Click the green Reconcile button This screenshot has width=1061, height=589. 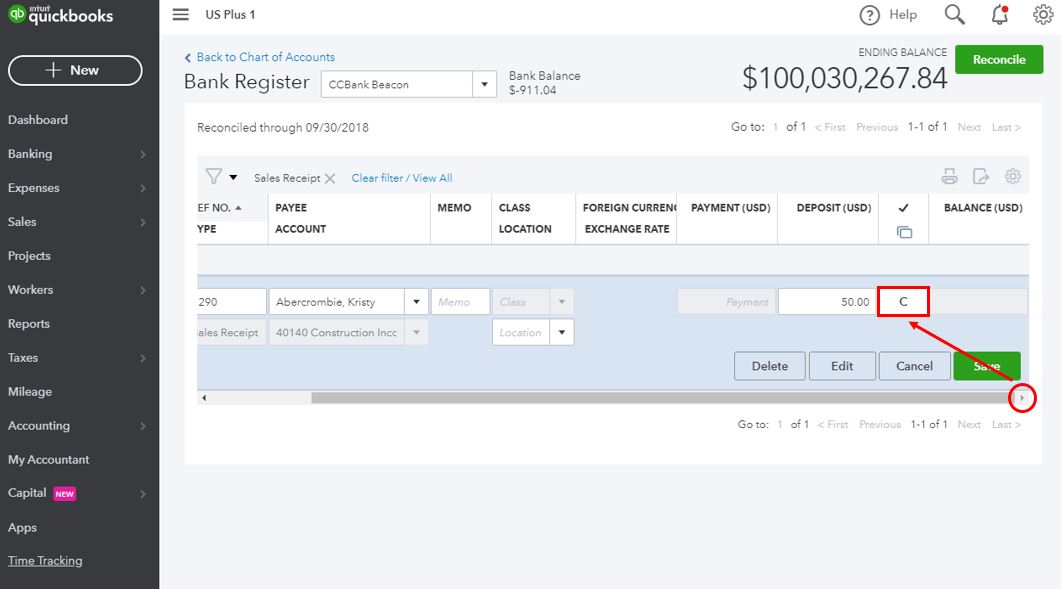click(x=999, y=60)
